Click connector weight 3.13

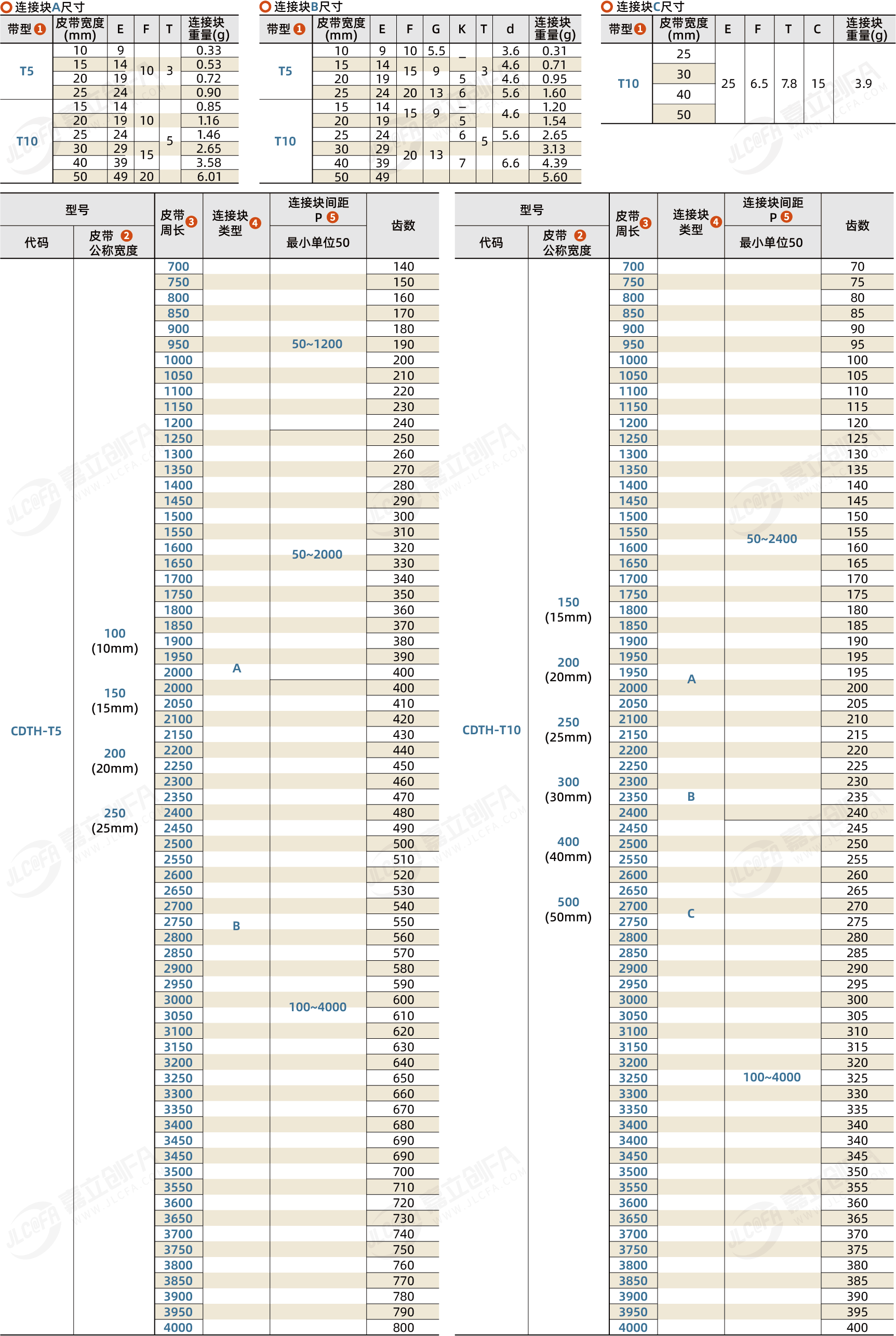tap(554, 149)
